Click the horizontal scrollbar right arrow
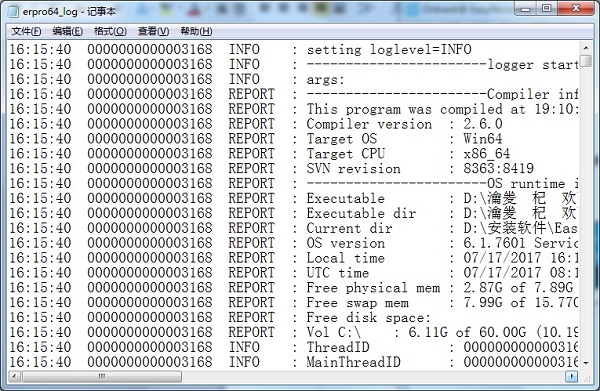The height and width of the screenshot is (391, 600). coord(571,376)
